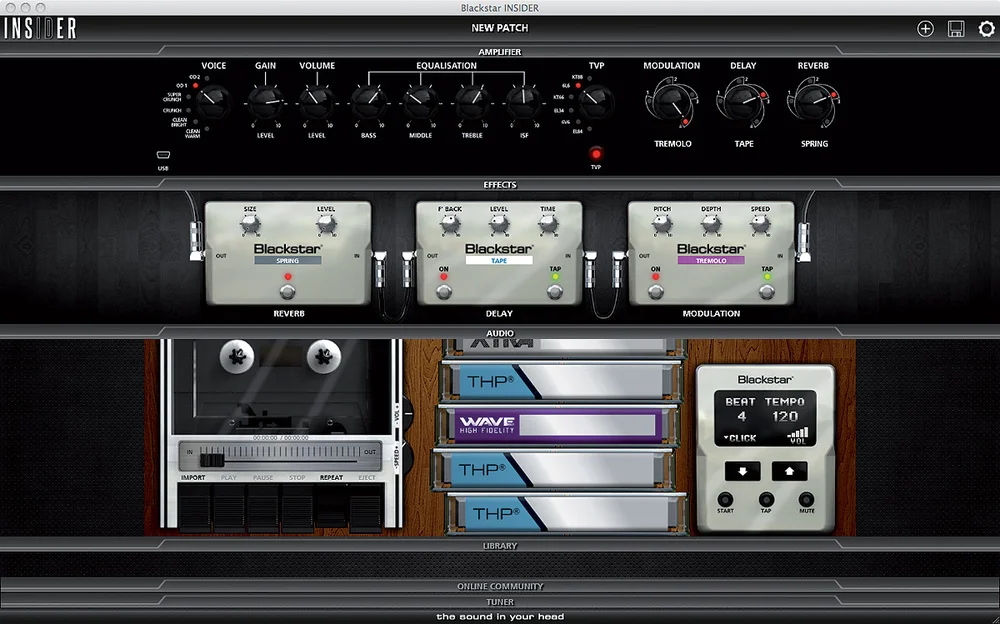The width and height of the screenshot is (1000, 624).
Task: Click the SIZE knob on Spring pedal
Action: 250,224
